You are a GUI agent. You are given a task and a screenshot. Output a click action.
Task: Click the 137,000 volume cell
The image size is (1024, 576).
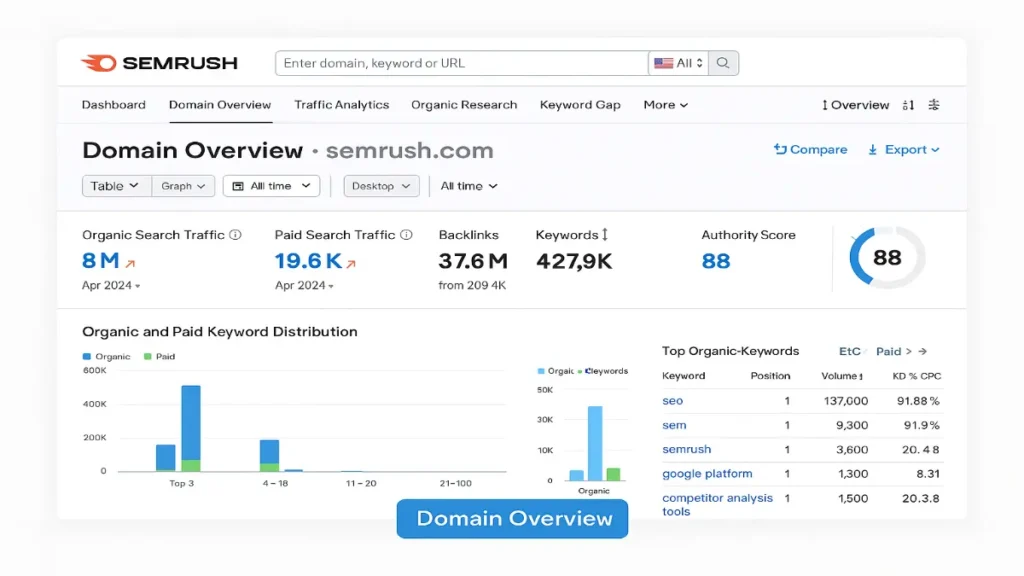[846, 401]
